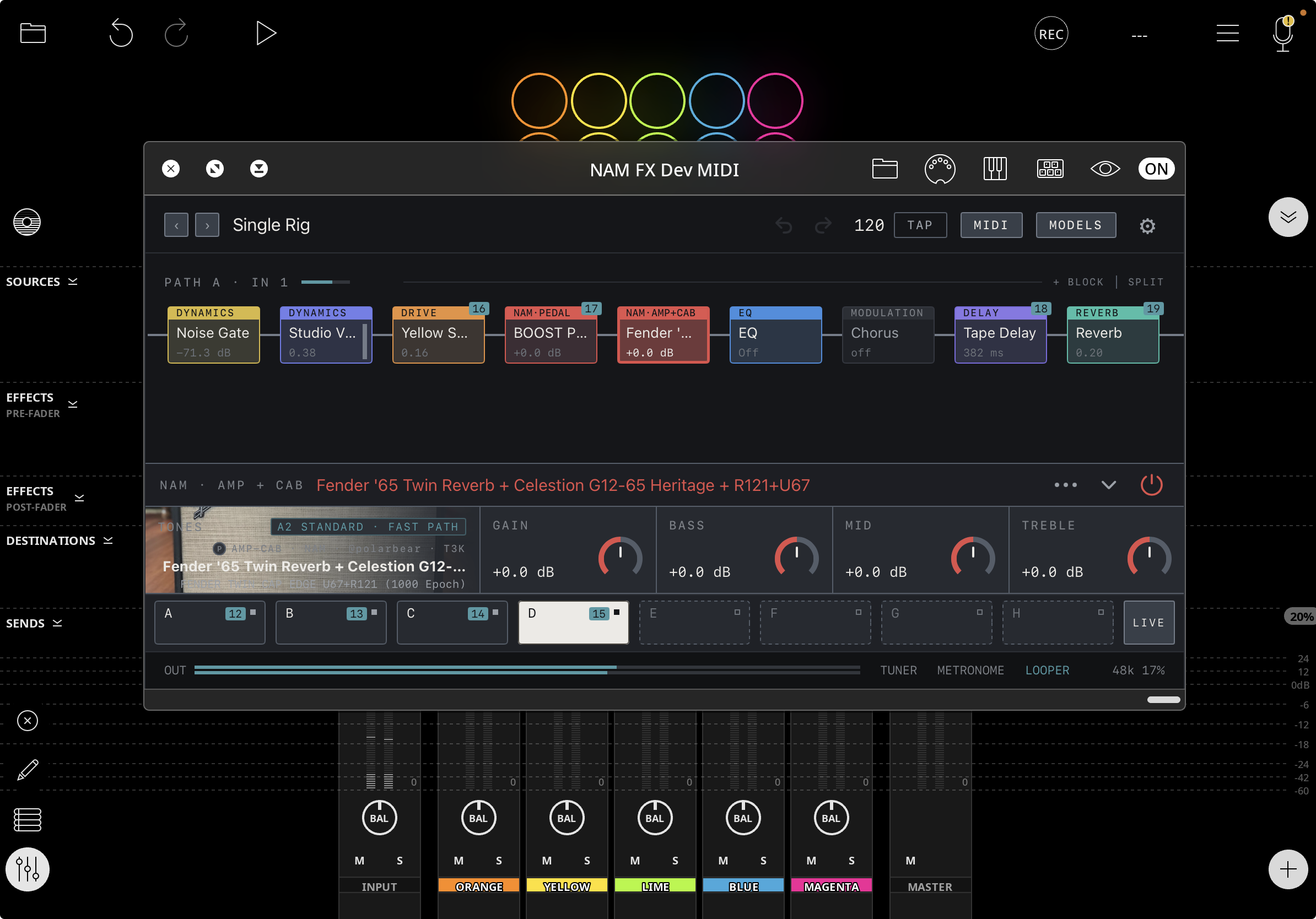Open the project folder icon in top toolbar

pyautogui.click(x=33, y=33)
